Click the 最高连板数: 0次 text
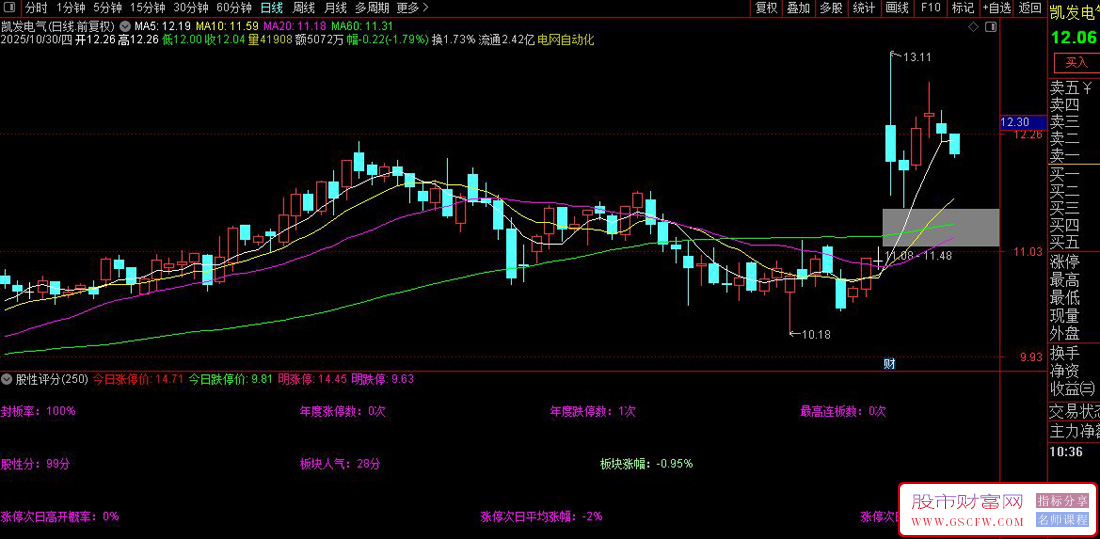 [x=843, y=411]
